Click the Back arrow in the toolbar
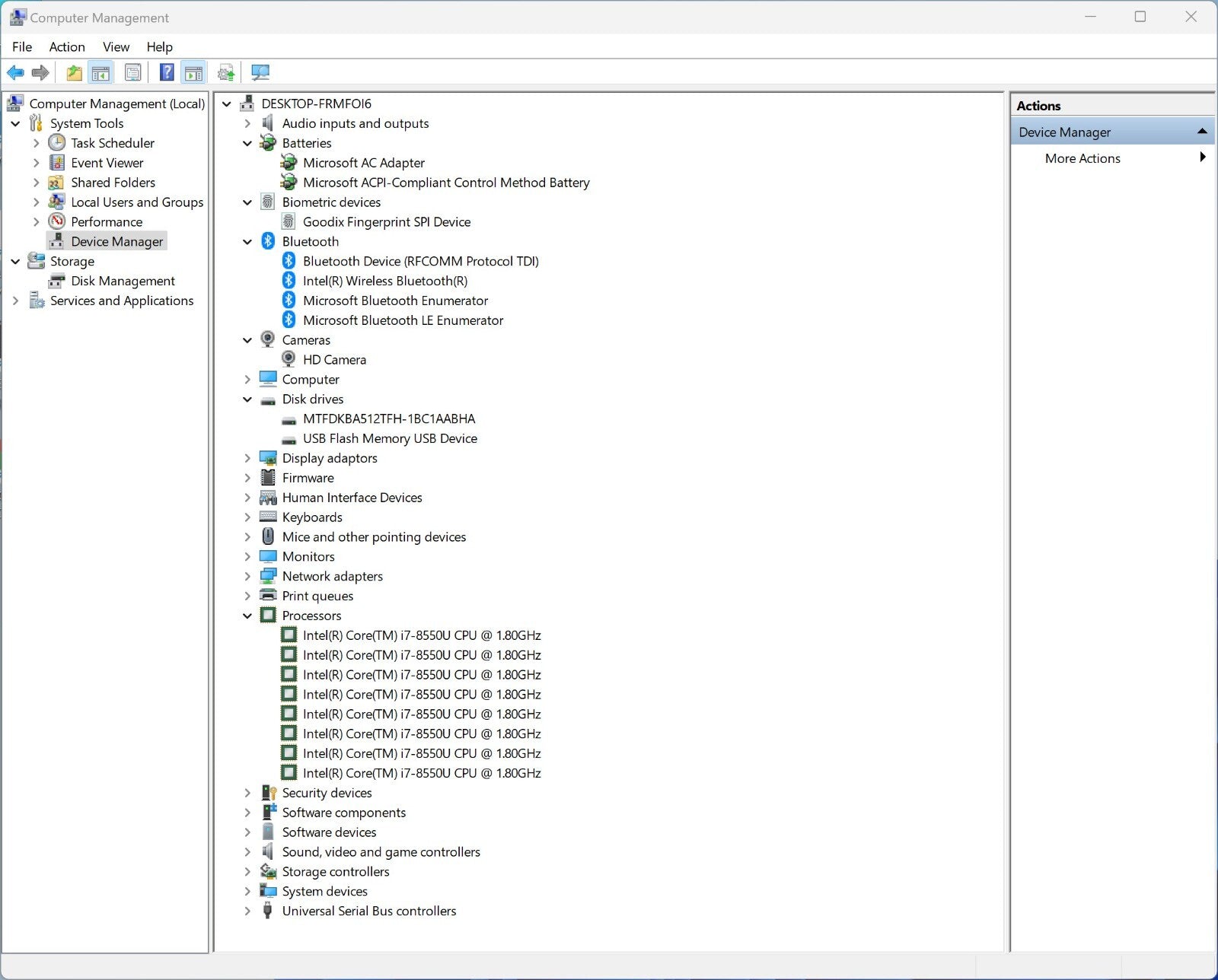This screenshot has height=980, width=1218. (x=15, y=73)
